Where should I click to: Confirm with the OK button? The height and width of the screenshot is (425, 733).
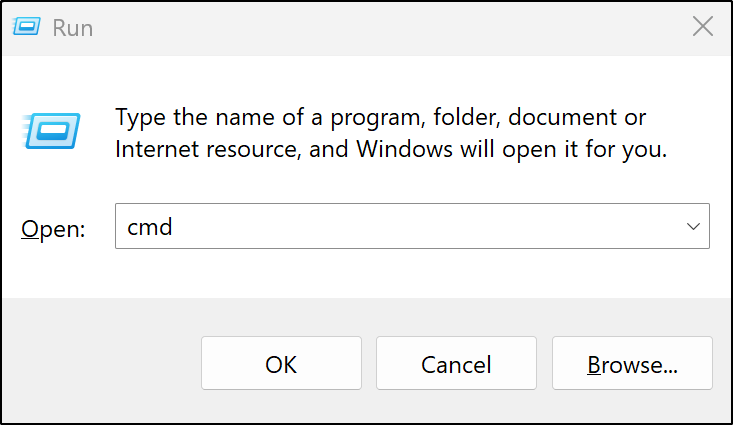click(281, 363)
